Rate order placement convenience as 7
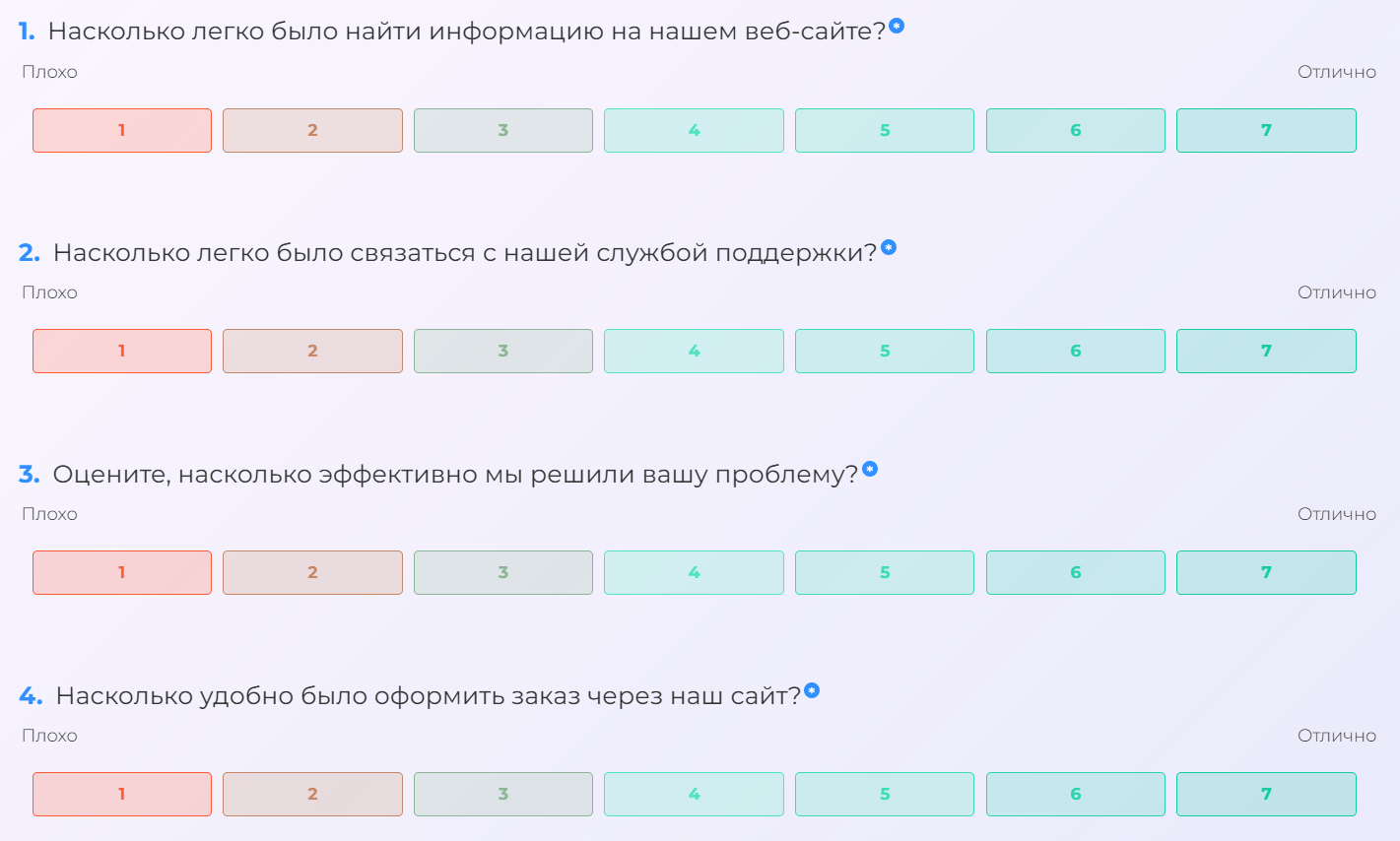The height and width of the screenshot is (841, 1400). click(x=1266, y=794)
